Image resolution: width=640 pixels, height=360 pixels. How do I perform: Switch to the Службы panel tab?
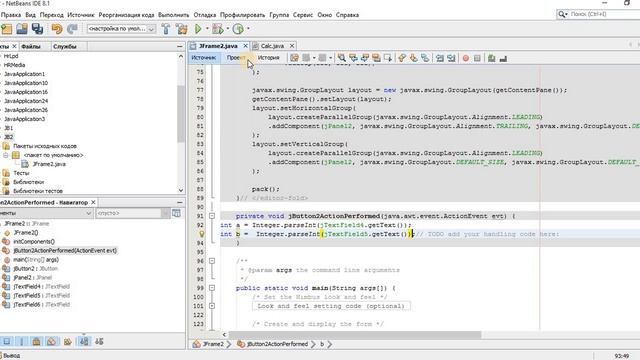click(64, 47)
